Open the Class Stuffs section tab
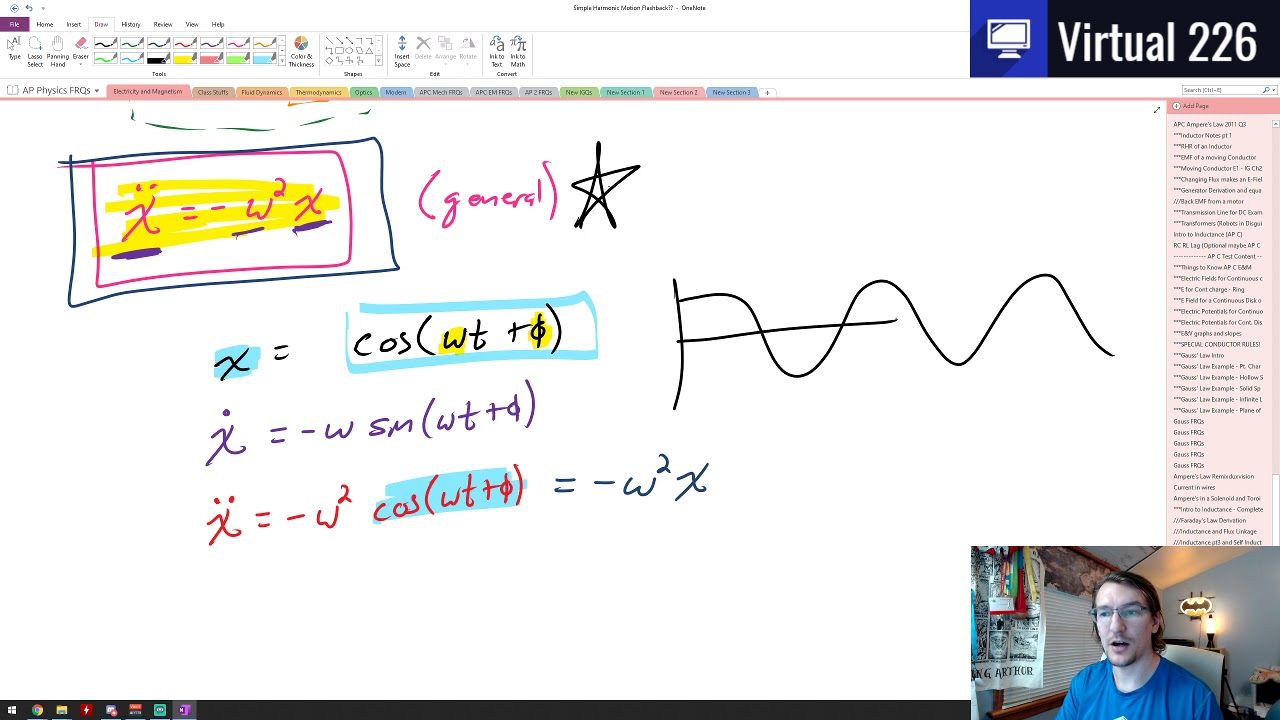 pos(213,92)
